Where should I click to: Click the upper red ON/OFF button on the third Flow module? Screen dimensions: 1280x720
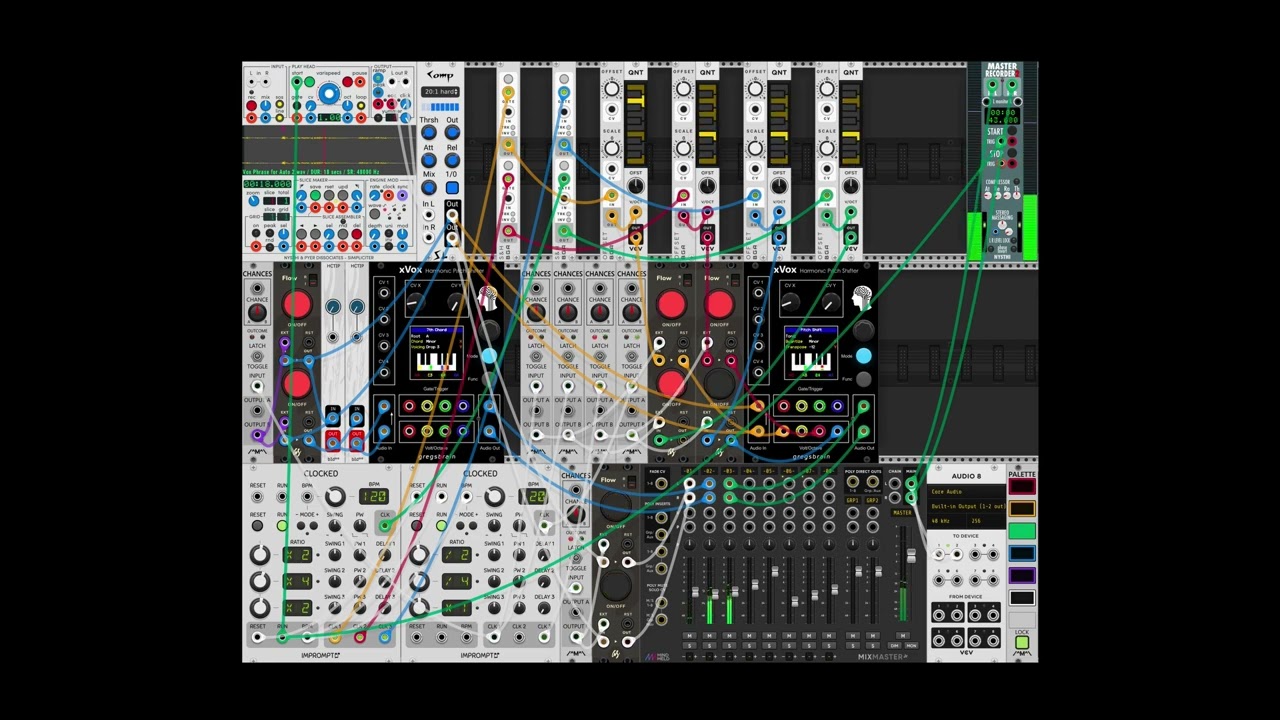[x=720, y=304]
